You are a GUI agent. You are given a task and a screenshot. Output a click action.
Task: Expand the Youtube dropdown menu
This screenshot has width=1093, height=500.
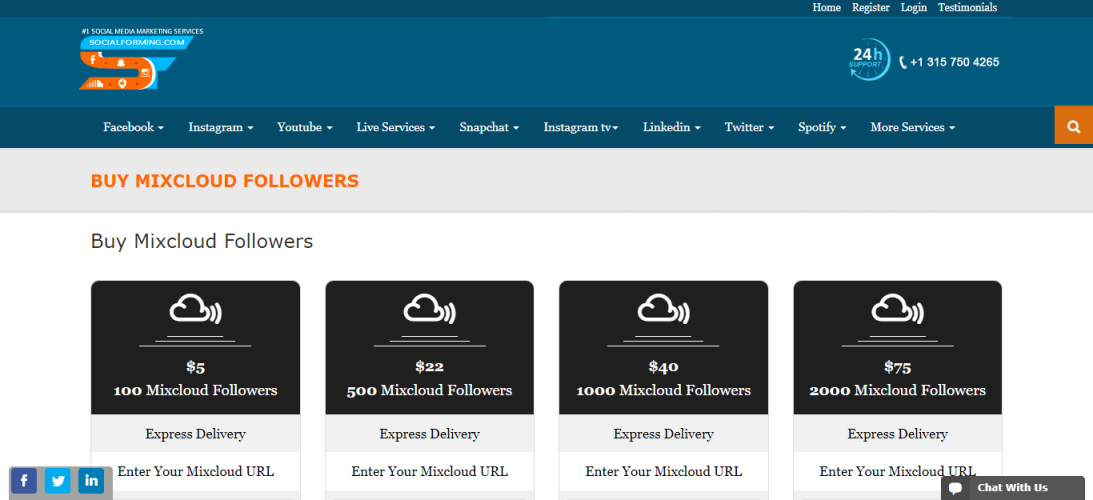coord(305,127)
